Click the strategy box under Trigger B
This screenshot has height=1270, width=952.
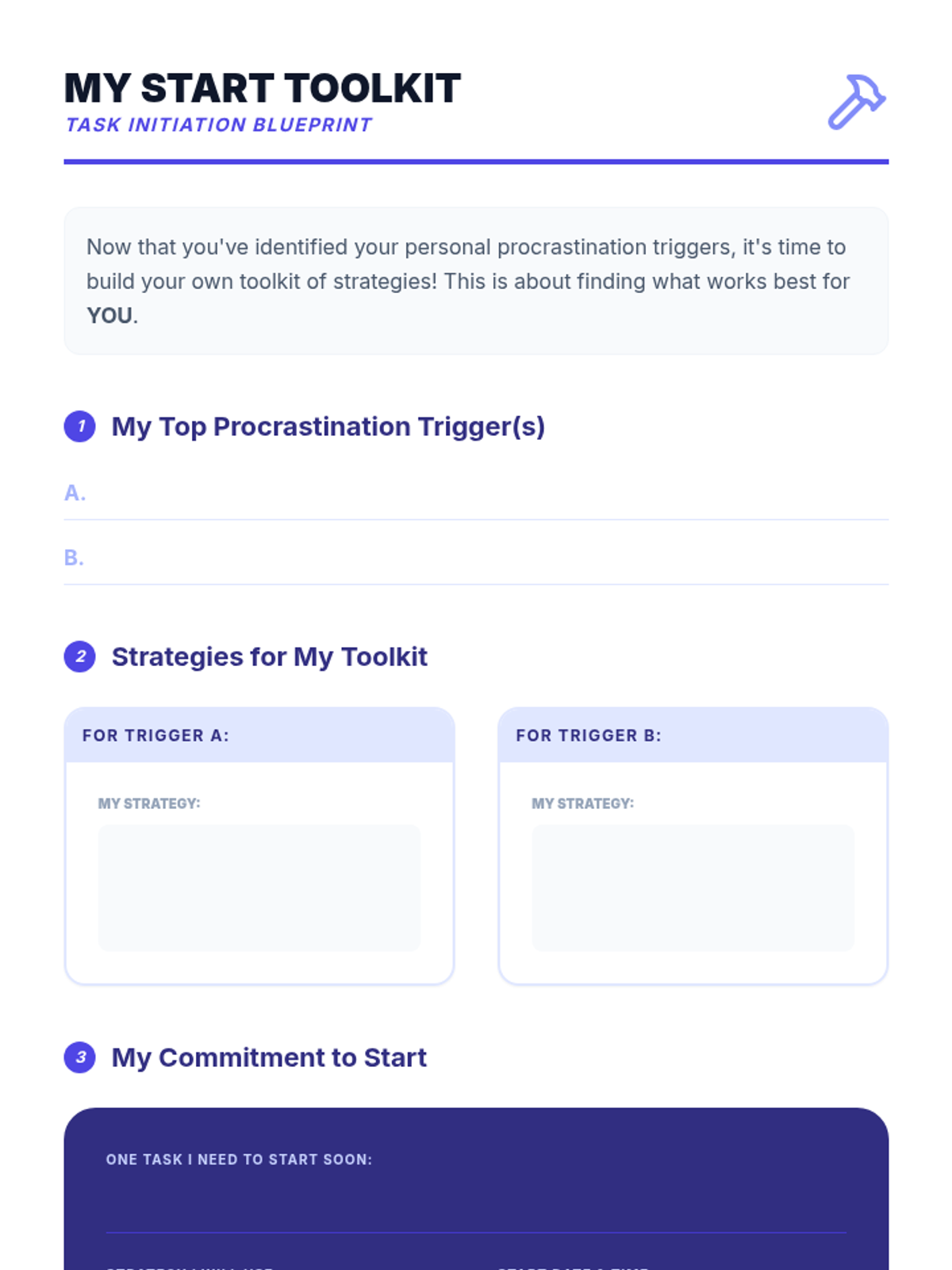point(693,887)
